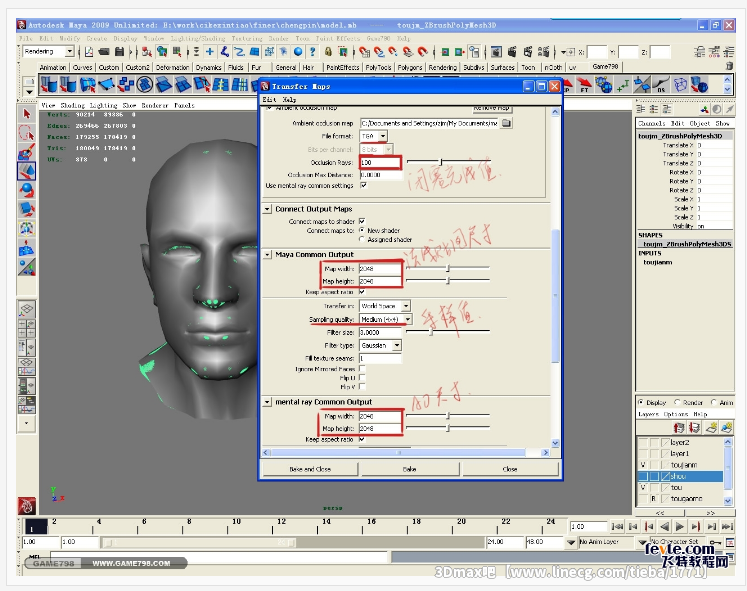Click the Bake and Close button
Image resolution: width=747 pixels, height=591 pixels.
point(310,469)
